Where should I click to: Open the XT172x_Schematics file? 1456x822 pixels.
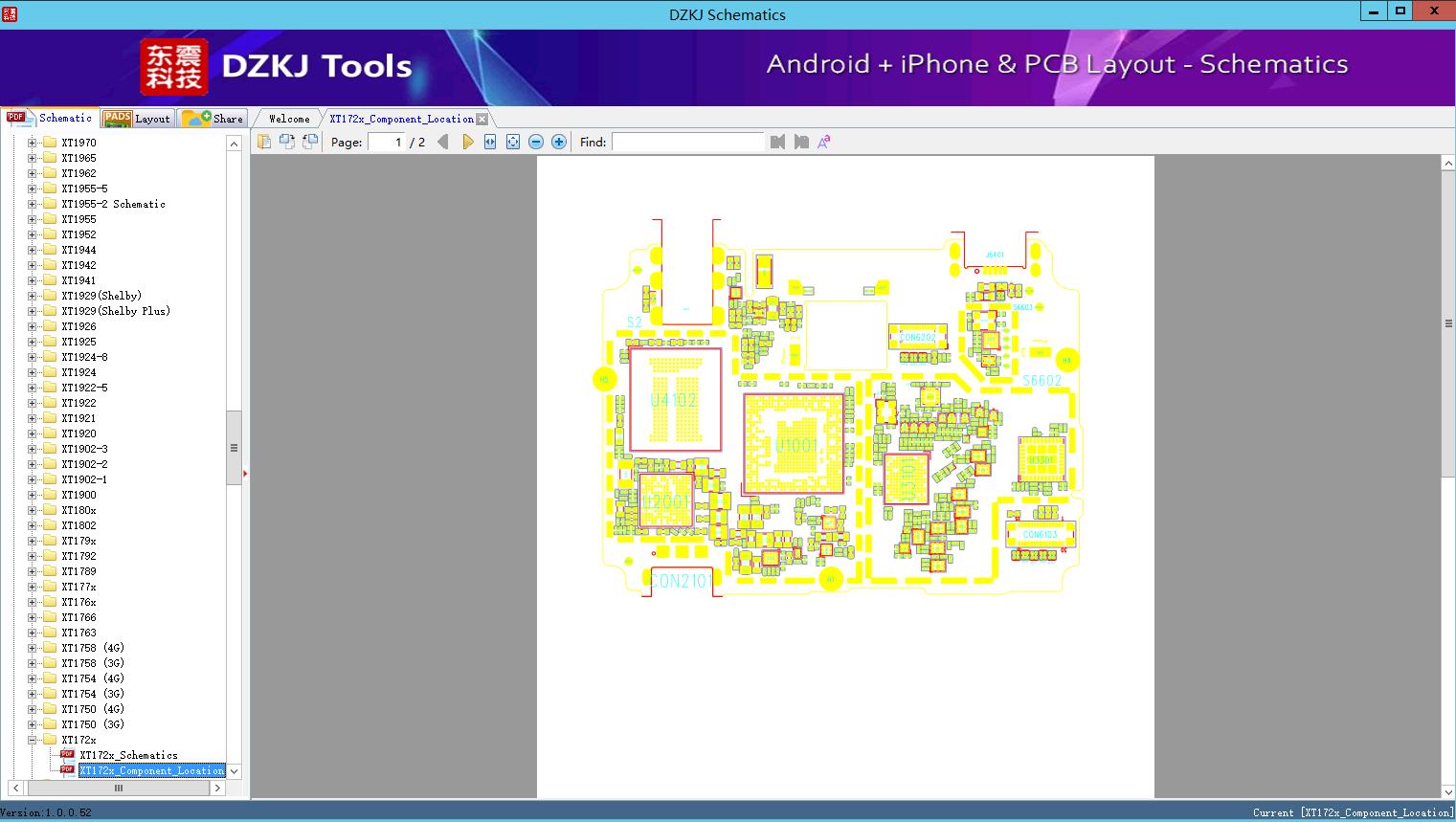(128, 755)
